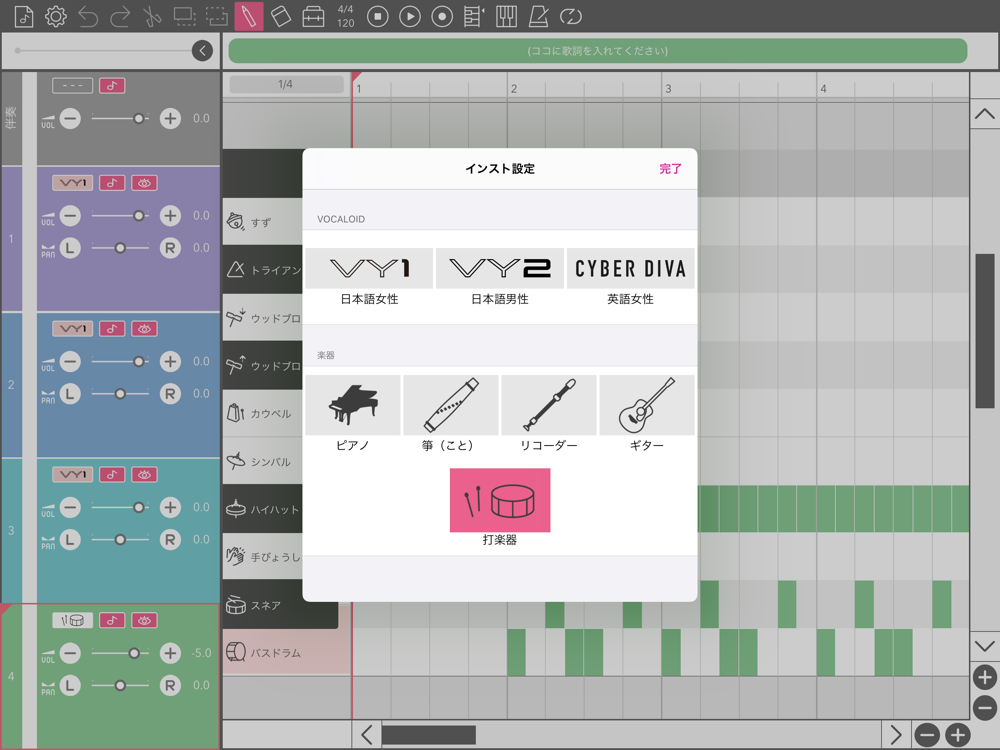Image resolution: width=1000 pixels, height=750 pixels.
Task: Tap the pink 完了 done button
Action: [x=670, y=169]
